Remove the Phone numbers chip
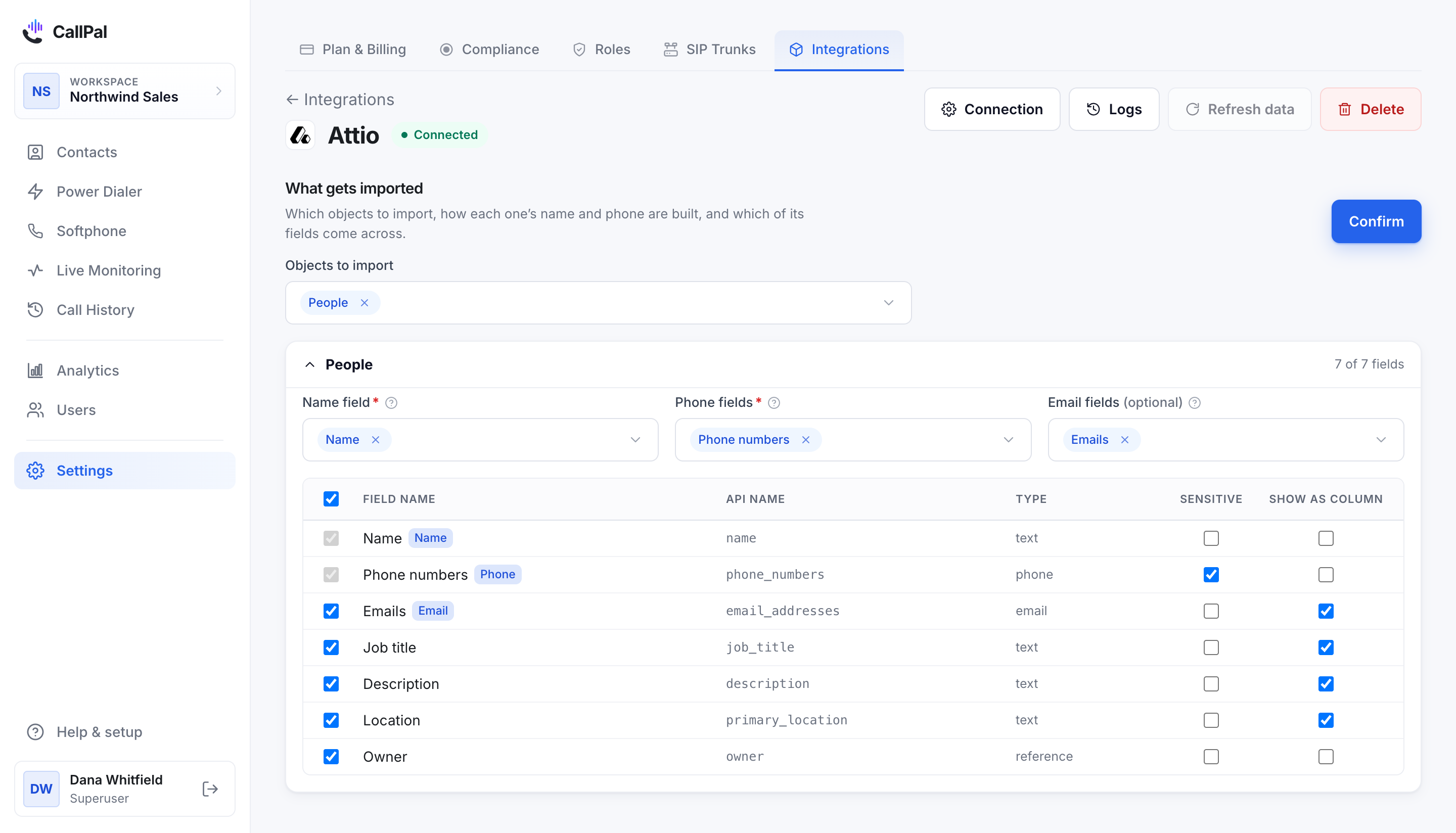1456x833 pixels. click(x=805, y=440)
